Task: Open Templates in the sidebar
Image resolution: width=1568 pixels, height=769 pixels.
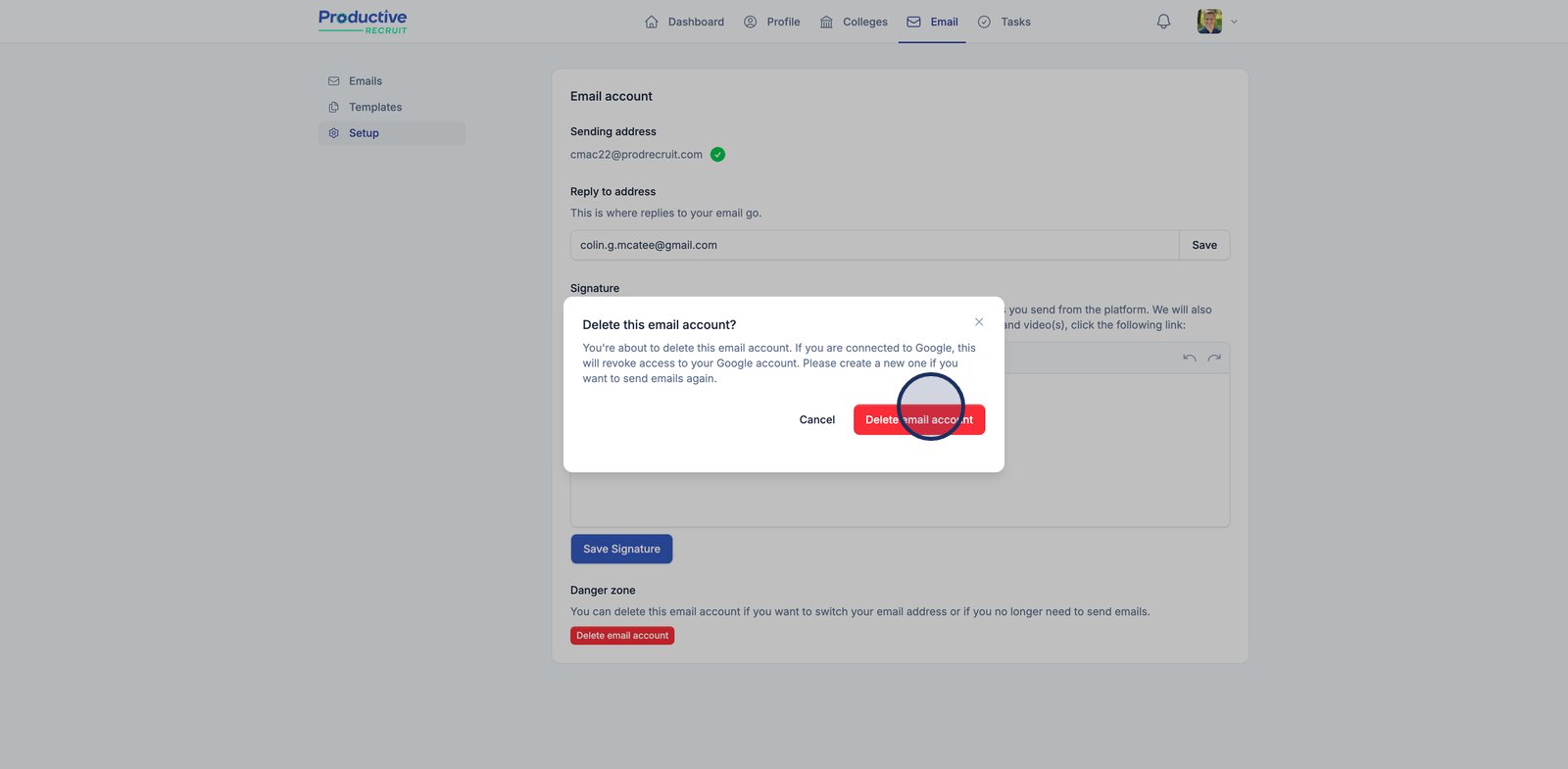Action: point(374,107)
